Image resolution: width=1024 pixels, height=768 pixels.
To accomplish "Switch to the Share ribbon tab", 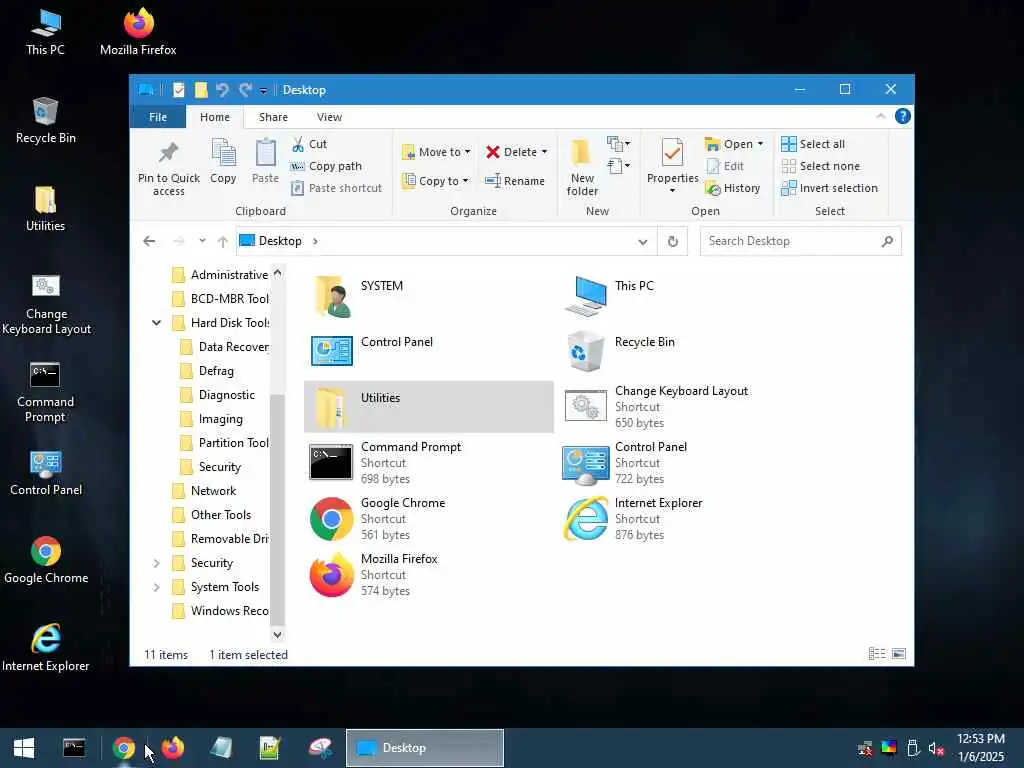I will (x=273, y=117).
